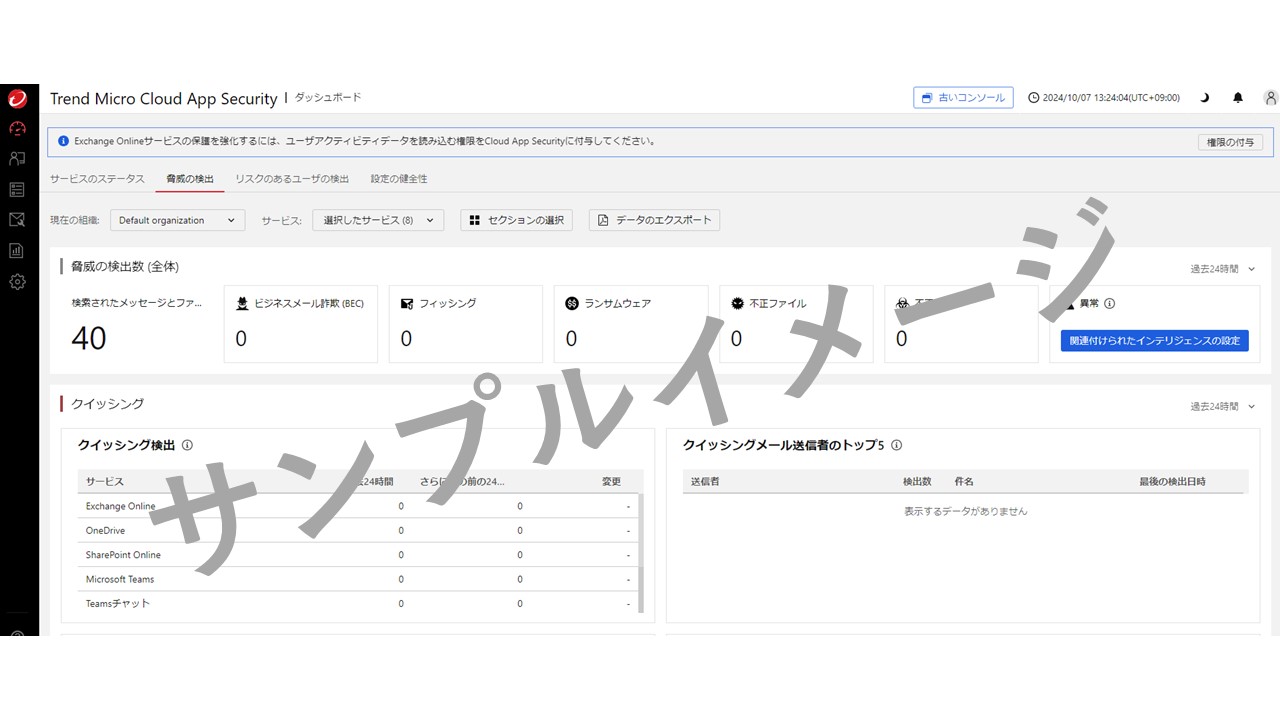Click the 表示するデータがありません message

coord(966,511)
